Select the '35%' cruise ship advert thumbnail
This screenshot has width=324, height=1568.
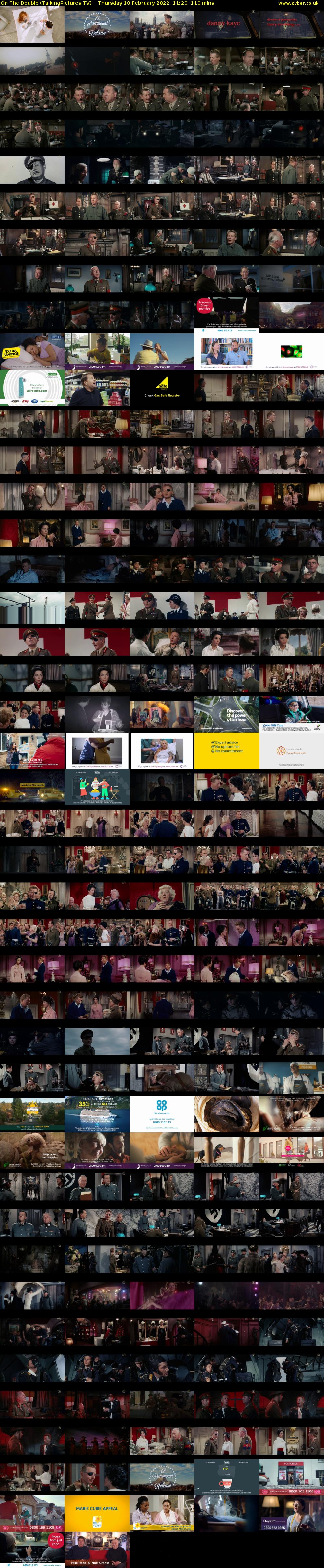[97, 1113]
